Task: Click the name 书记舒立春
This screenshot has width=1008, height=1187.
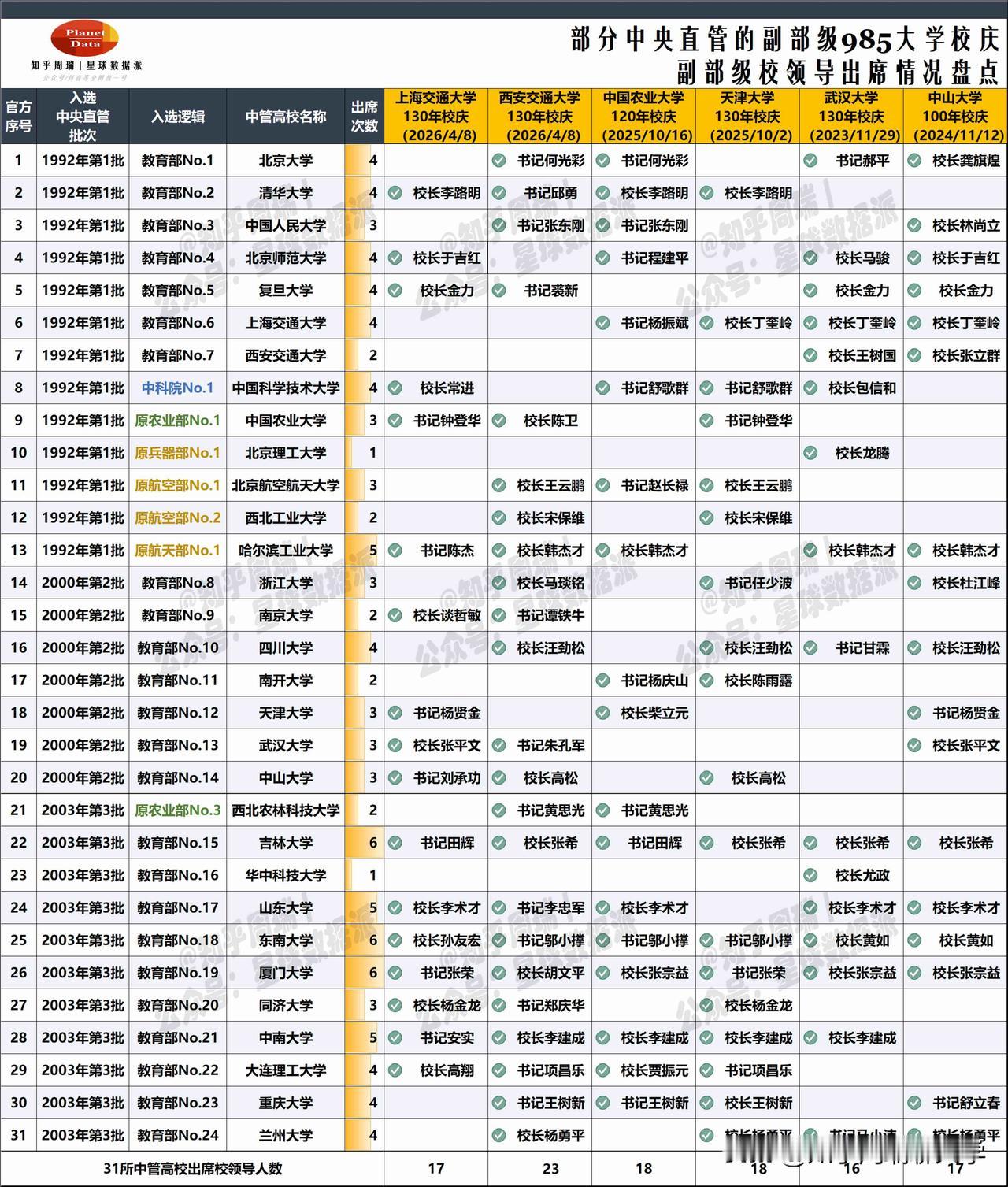Action: click(x=966, y=1103)
